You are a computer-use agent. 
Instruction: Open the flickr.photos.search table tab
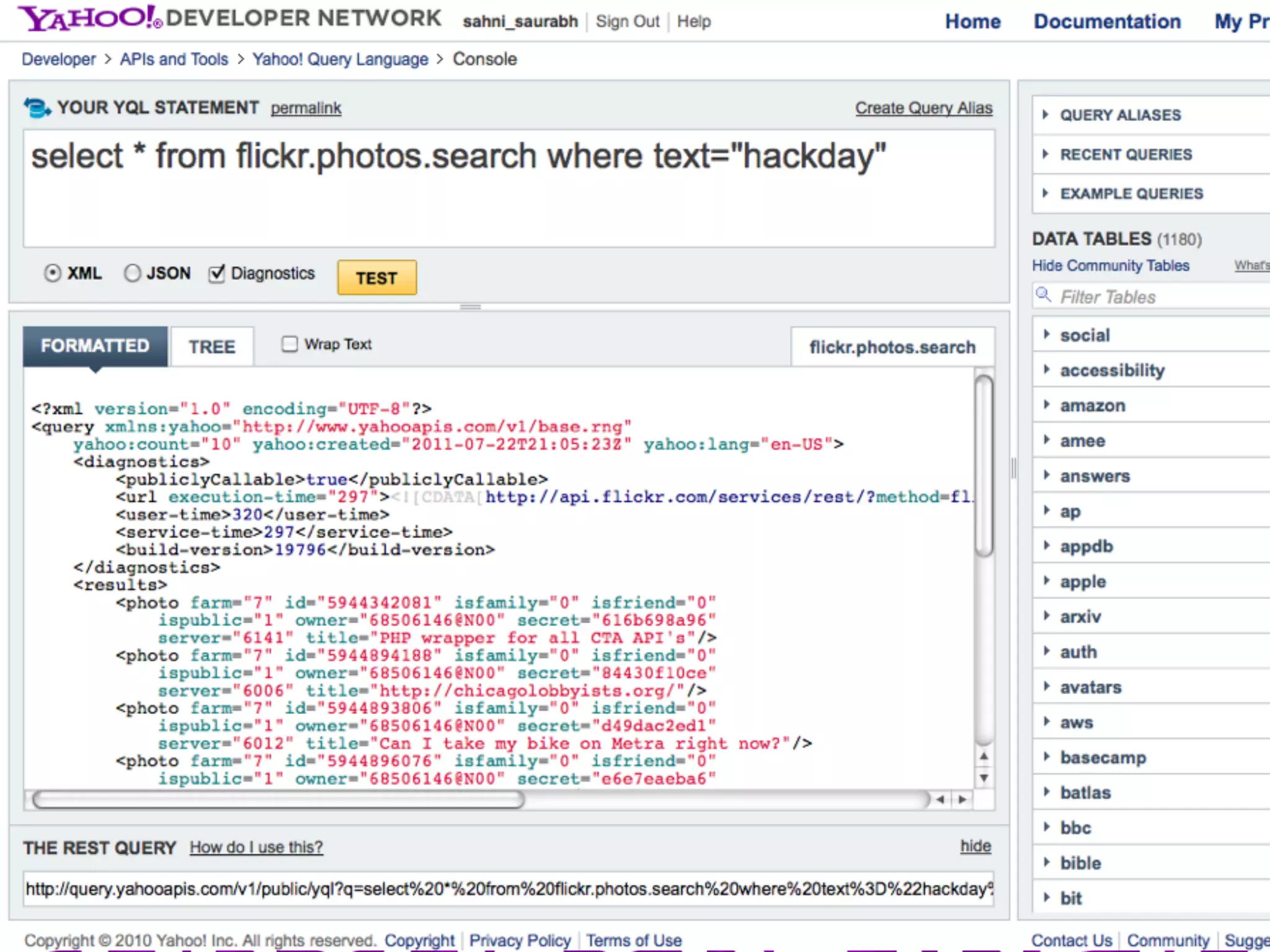(x=892, y=347)
